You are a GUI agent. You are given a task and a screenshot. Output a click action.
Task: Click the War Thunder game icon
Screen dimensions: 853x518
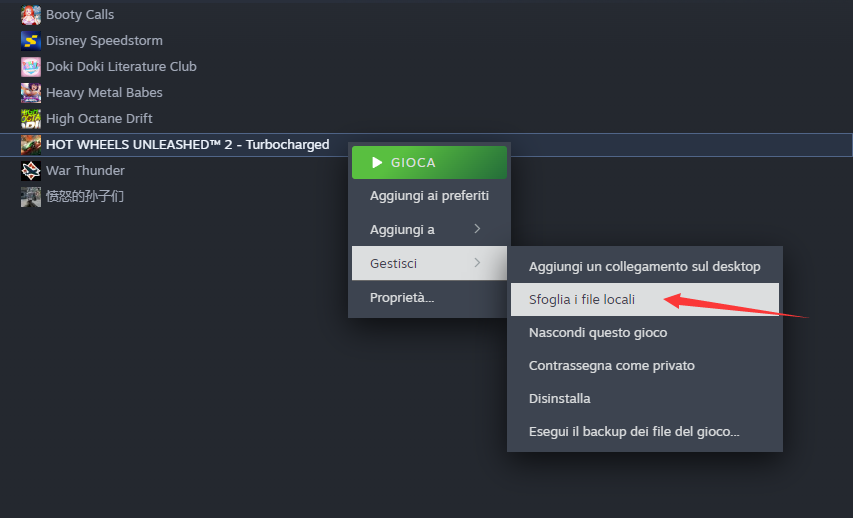tap(31, 171)
